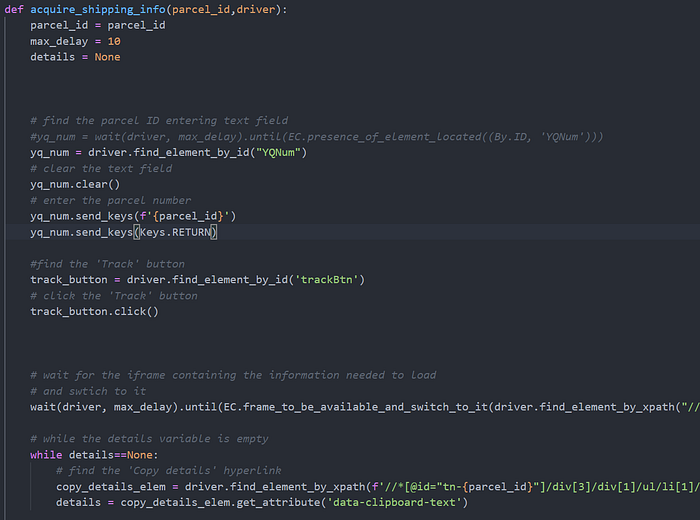Click the string 'trackBtn'
The image size is (700, 520).
click(326, 280)
